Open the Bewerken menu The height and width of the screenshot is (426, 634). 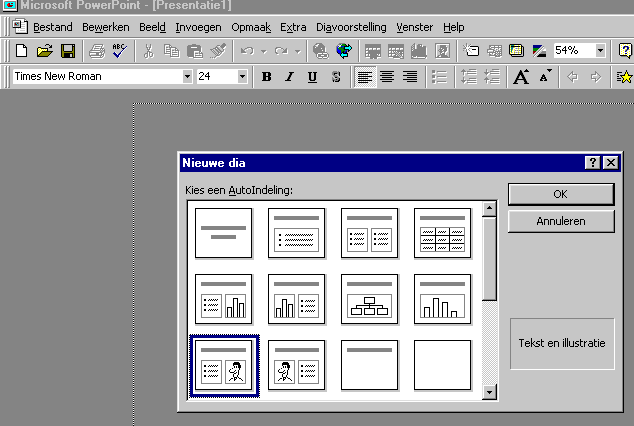[x=106, y=27]
